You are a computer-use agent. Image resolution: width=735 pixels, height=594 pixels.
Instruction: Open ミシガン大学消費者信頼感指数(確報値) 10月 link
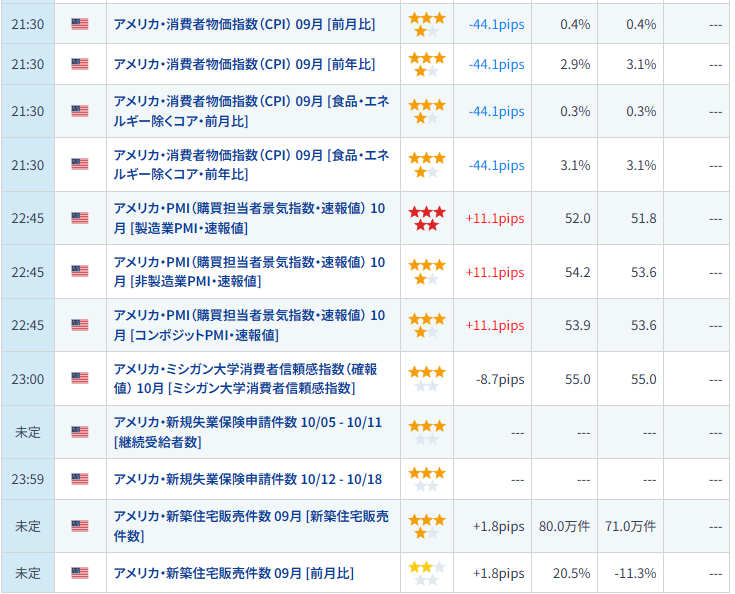[246, 379]
